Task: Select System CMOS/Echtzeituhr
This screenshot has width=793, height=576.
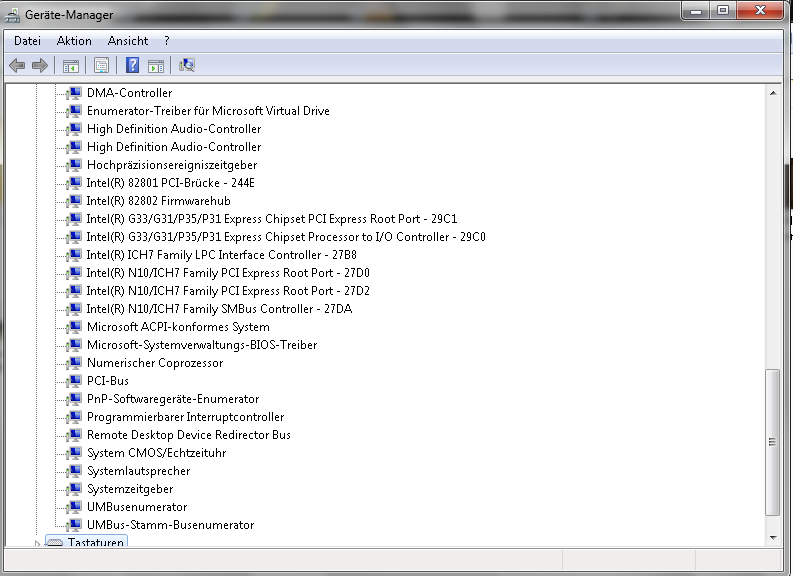Action: [x=156, y=453]
